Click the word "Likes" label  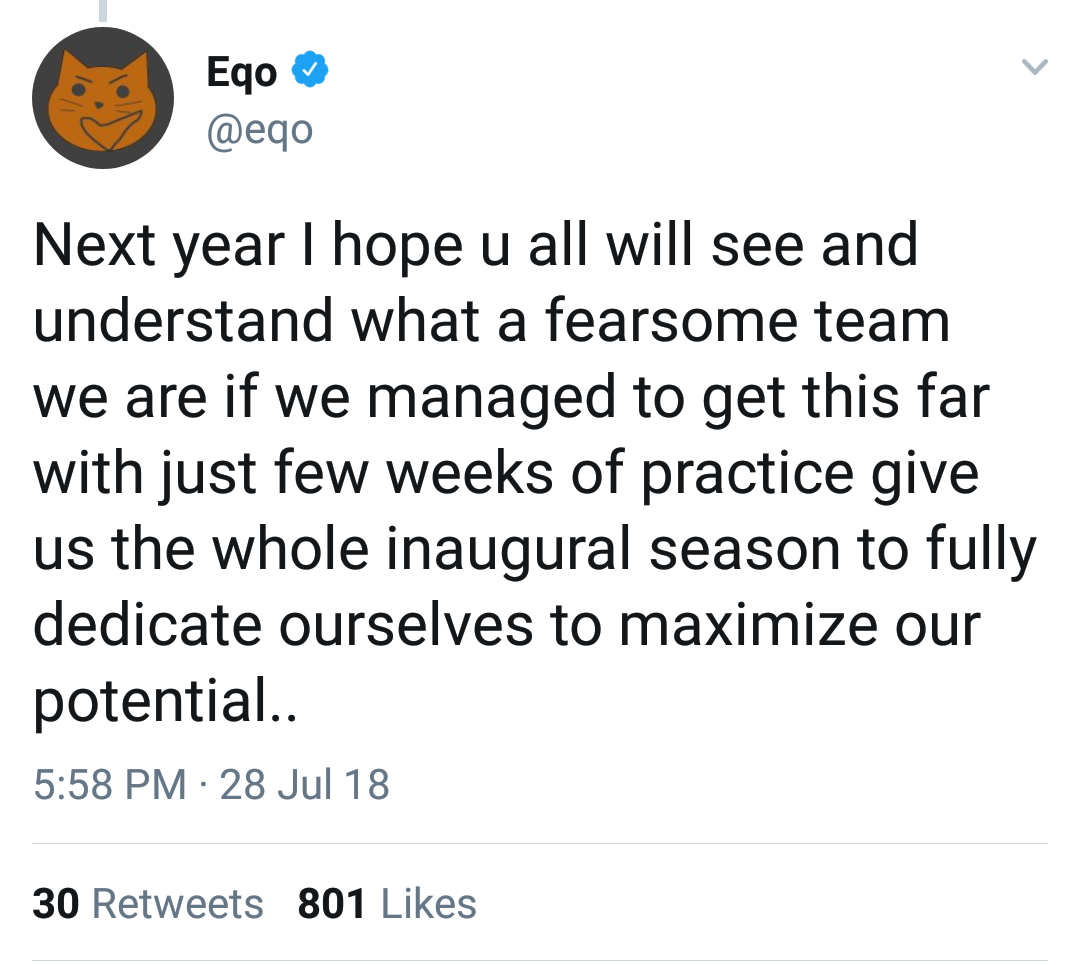point(429,904)
